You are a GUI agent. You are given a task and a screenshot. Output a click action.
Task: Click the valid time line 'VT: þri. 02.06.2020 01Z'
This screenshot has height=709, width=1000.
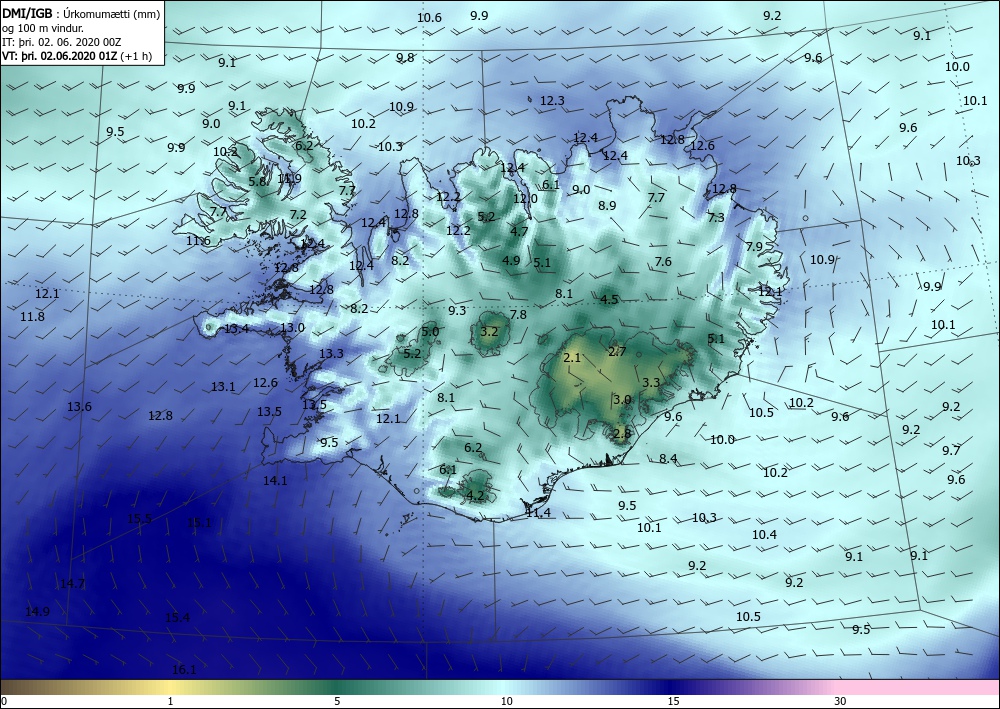tap(60, 56)
